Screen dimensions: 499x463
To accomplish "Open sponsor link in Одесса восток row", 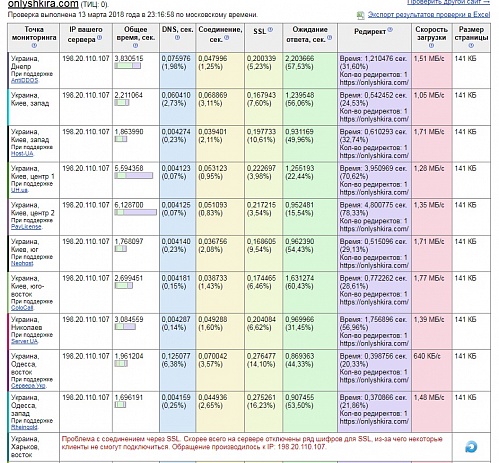I will coord(28,386).
